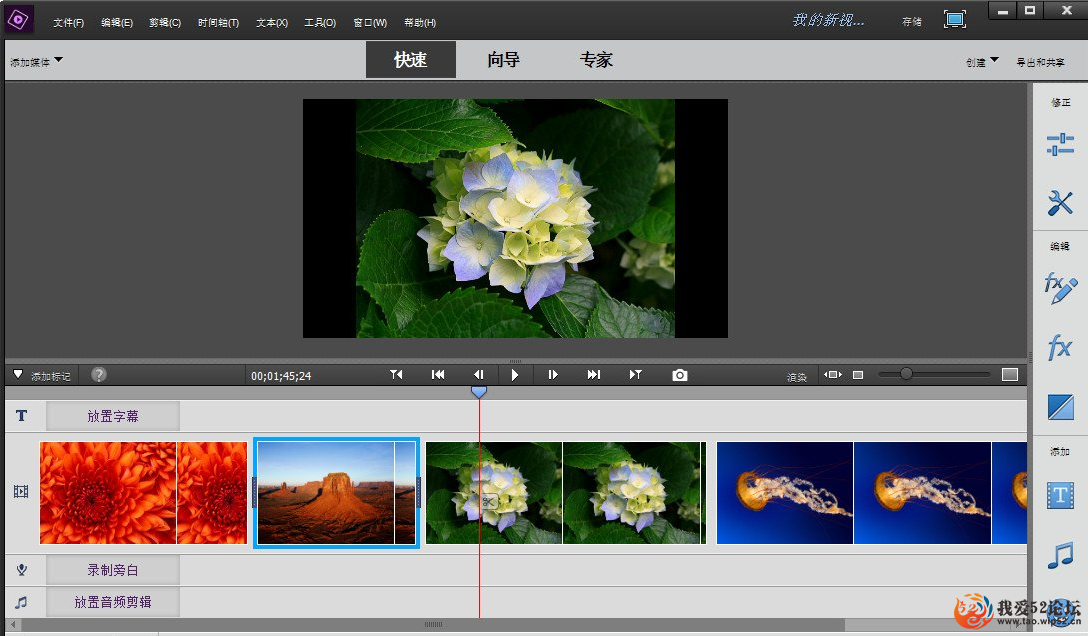The image size is (1088, 636).
Task: Open the Music note panel icon
Action: tap(1060, 556)
